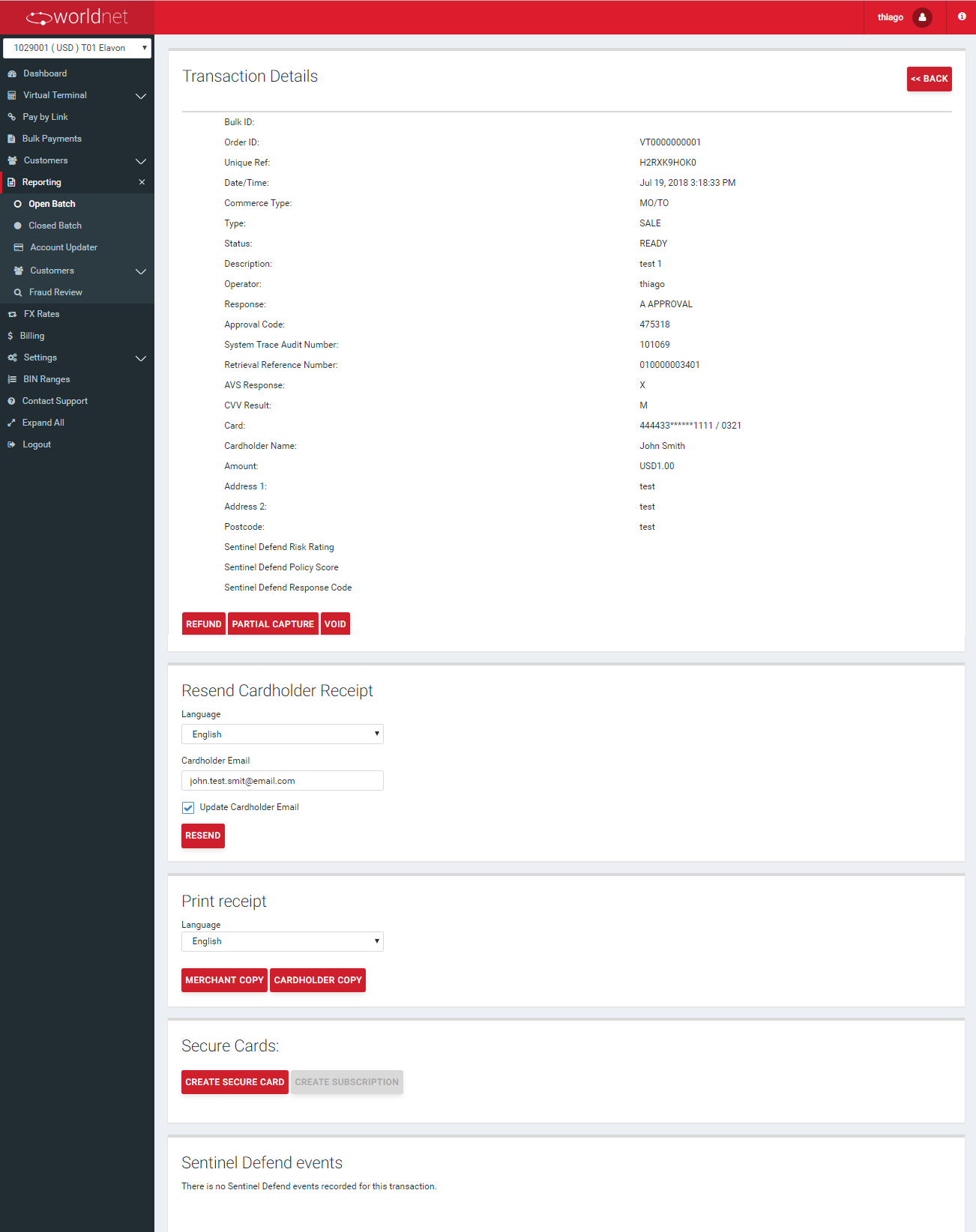Open Print receipt language dropdown
This screenshot has height=1232, width=976.
click(x=283, y=941)
